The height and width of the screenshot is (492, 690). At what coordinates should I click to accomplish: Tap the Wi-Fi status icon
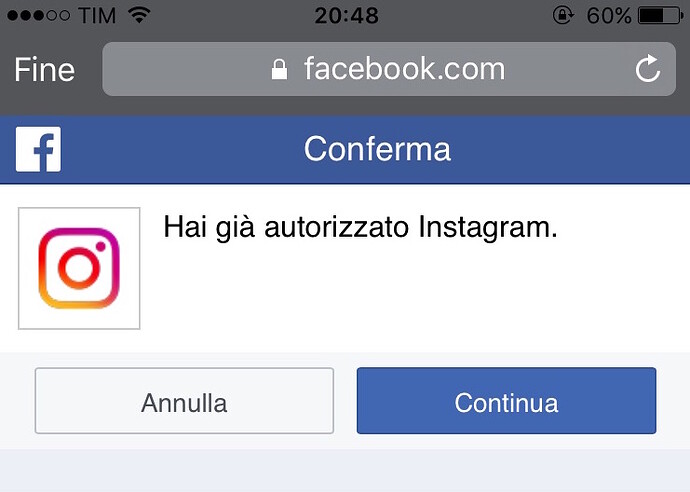pyautogui.click(x=139, y=15)
